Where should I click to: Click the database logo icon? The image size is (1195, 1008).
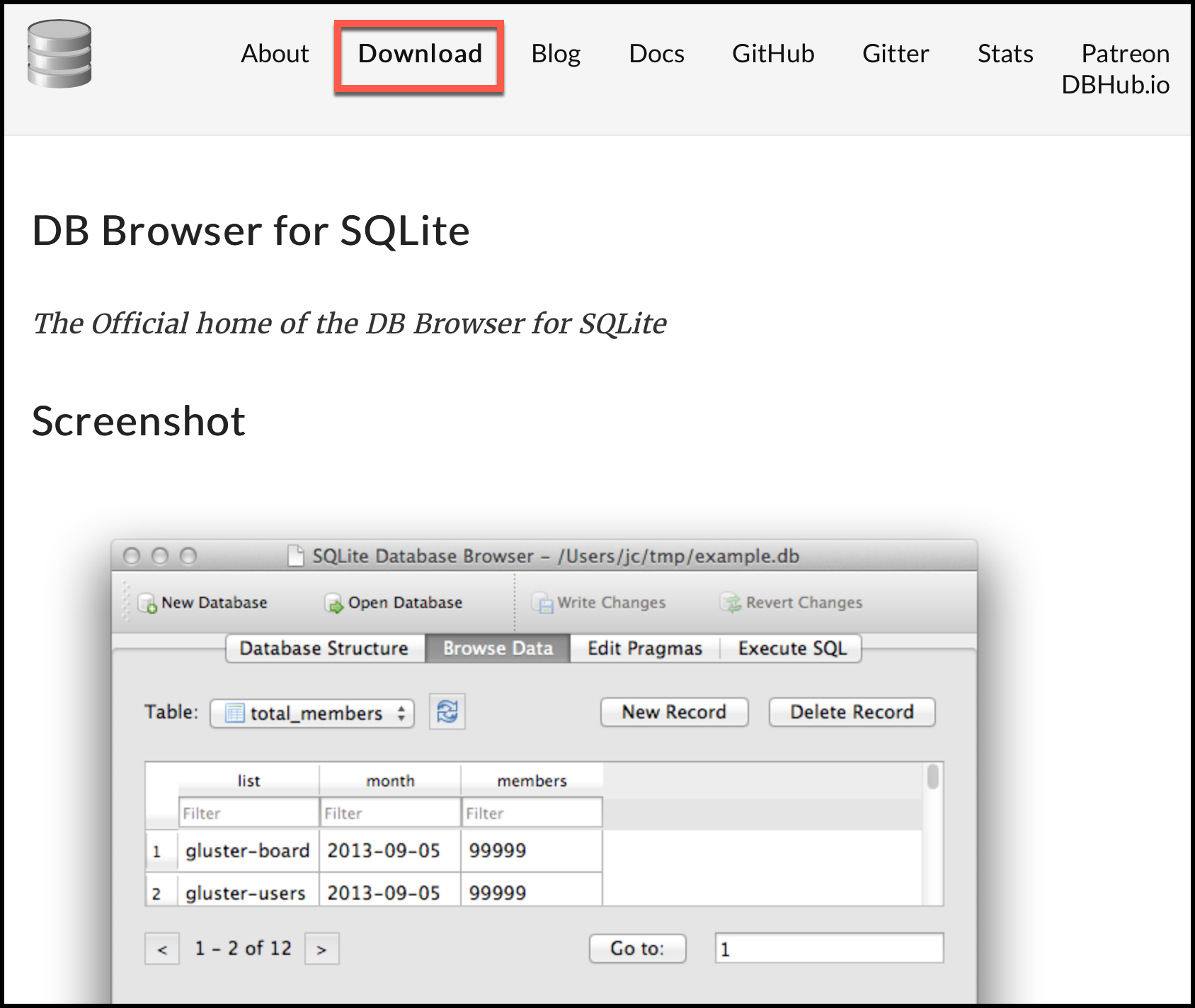[x=59, y=54]
